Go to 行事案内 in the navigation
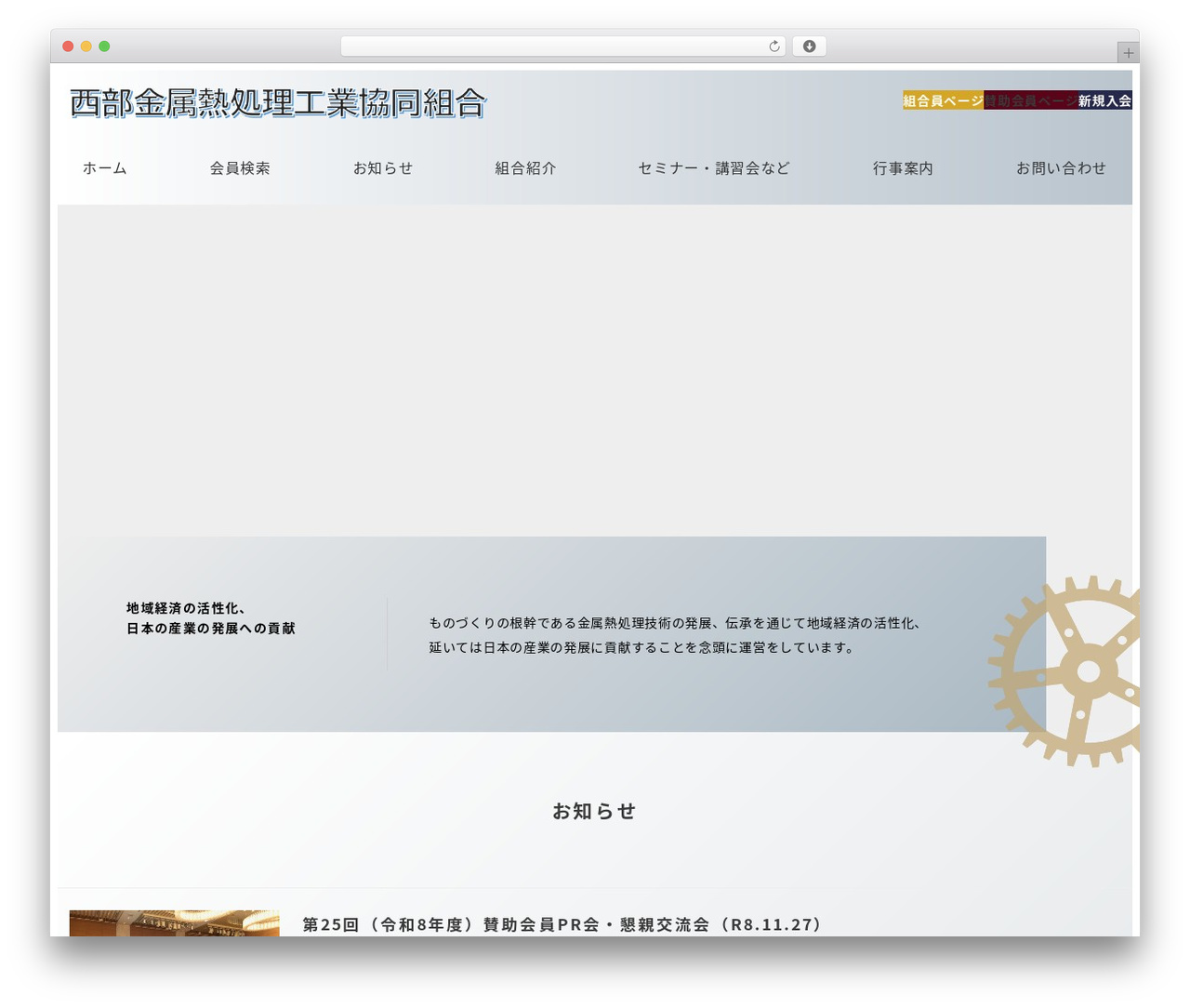Image resolution: width=1190 pixels, height=1008 pixels. point(903,168)
